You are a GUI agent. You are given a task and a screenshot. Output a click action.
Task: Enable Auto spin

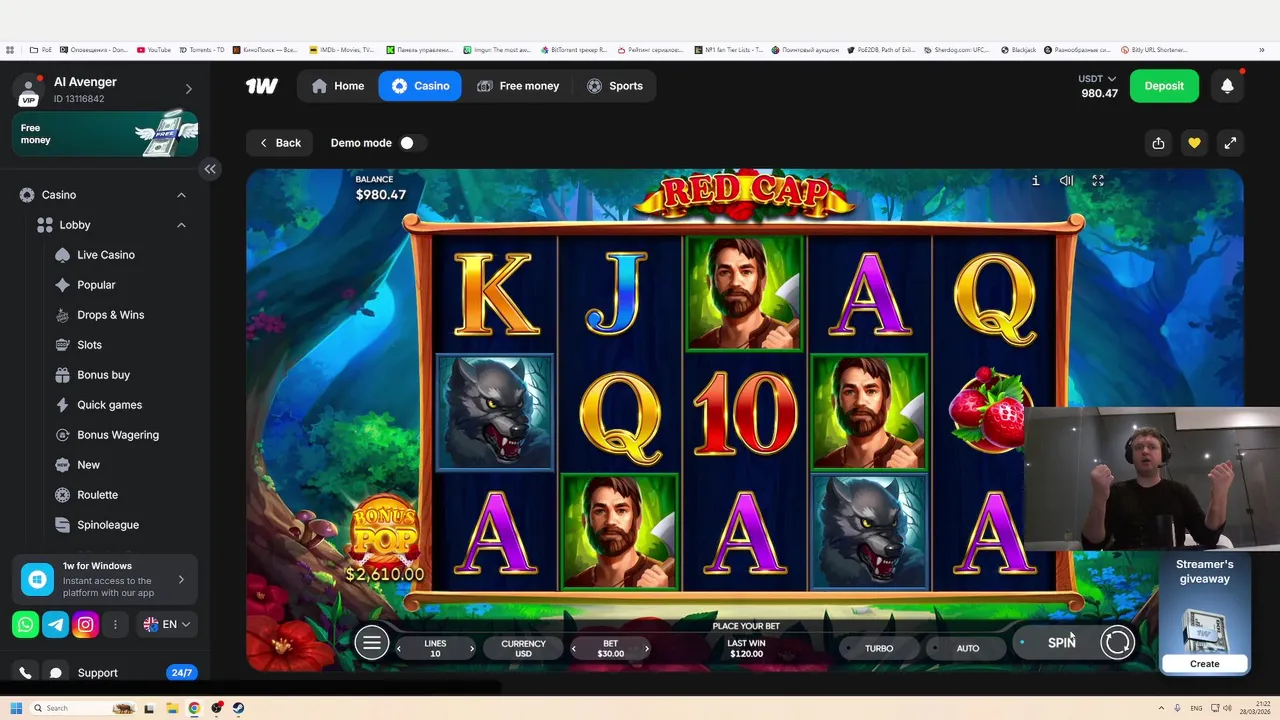tap(966, 648)
